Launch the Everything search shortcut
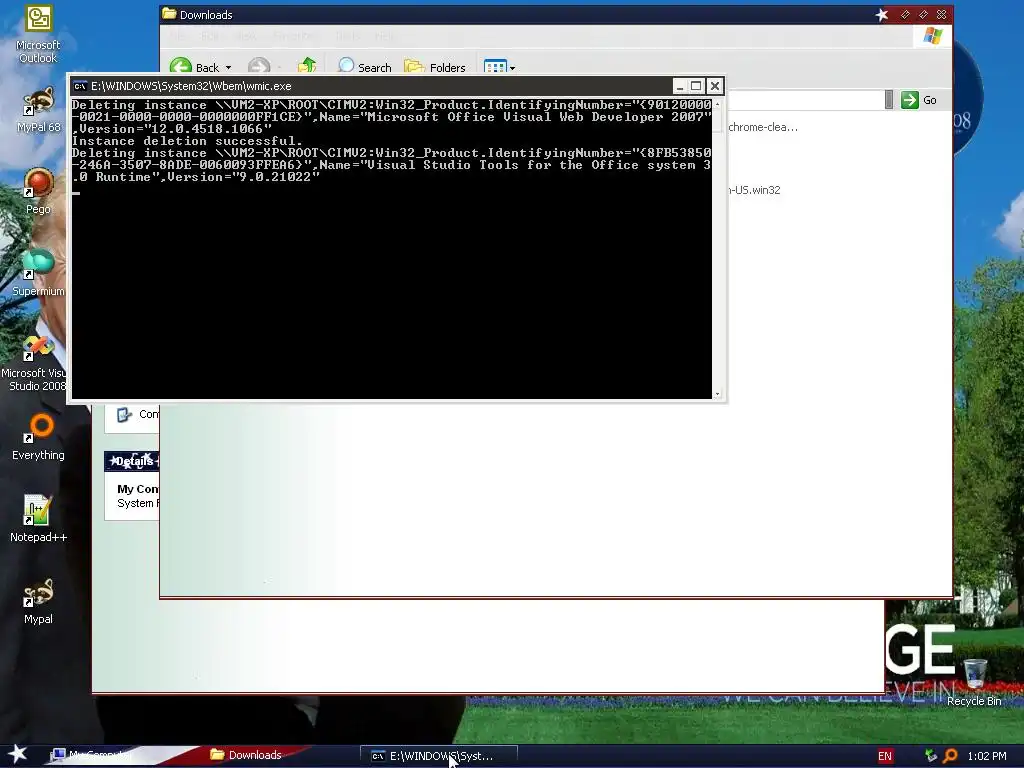The width and height of the screenshot is (1024, 768). [38, 437]
